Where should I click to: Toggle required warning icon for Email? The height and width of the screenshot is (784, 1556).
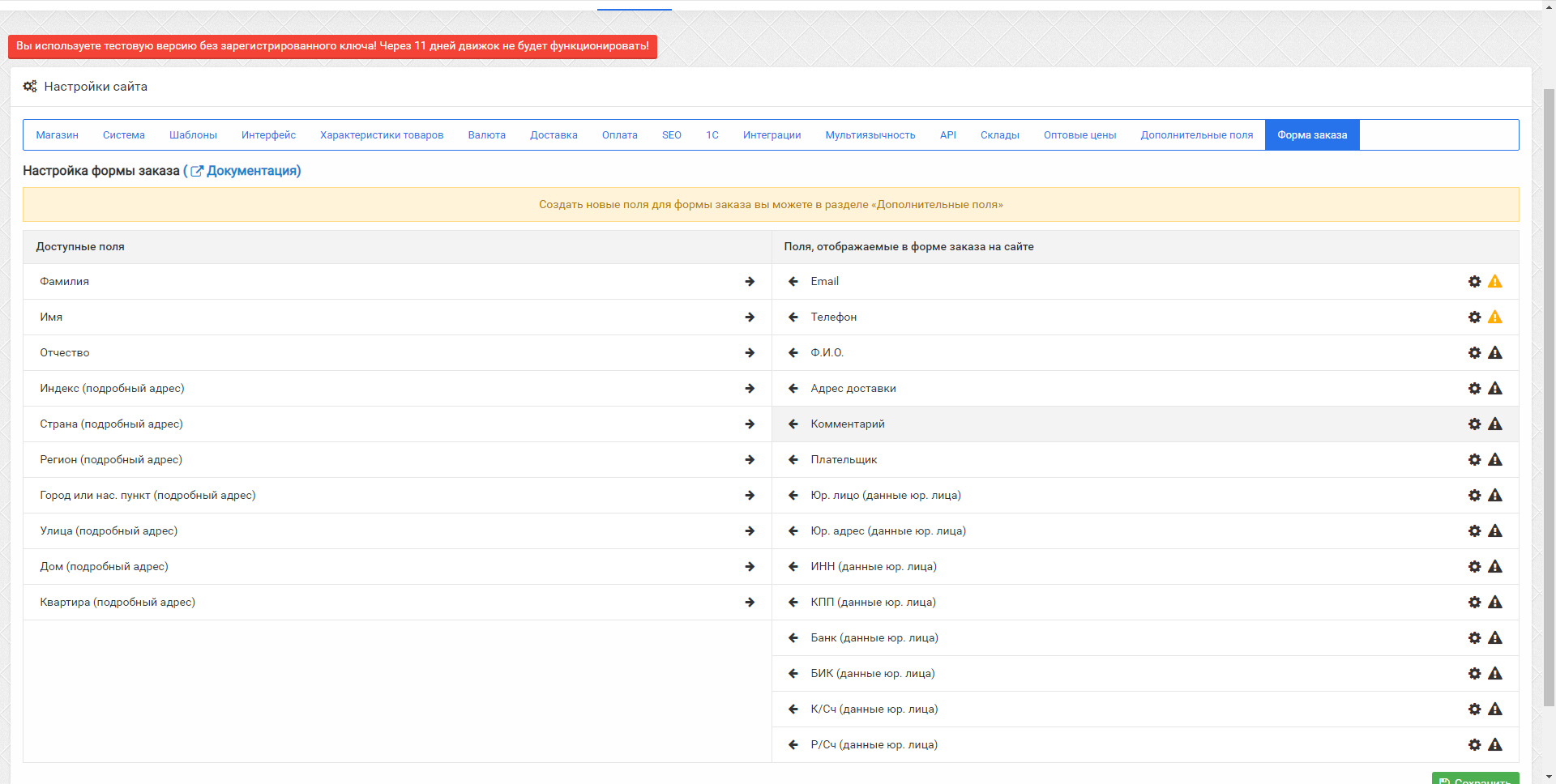tap(1495, 282)
